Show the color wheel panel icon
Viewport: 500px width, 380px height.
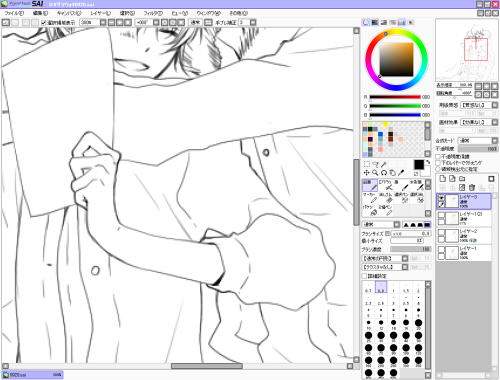[x=366, y=22]
